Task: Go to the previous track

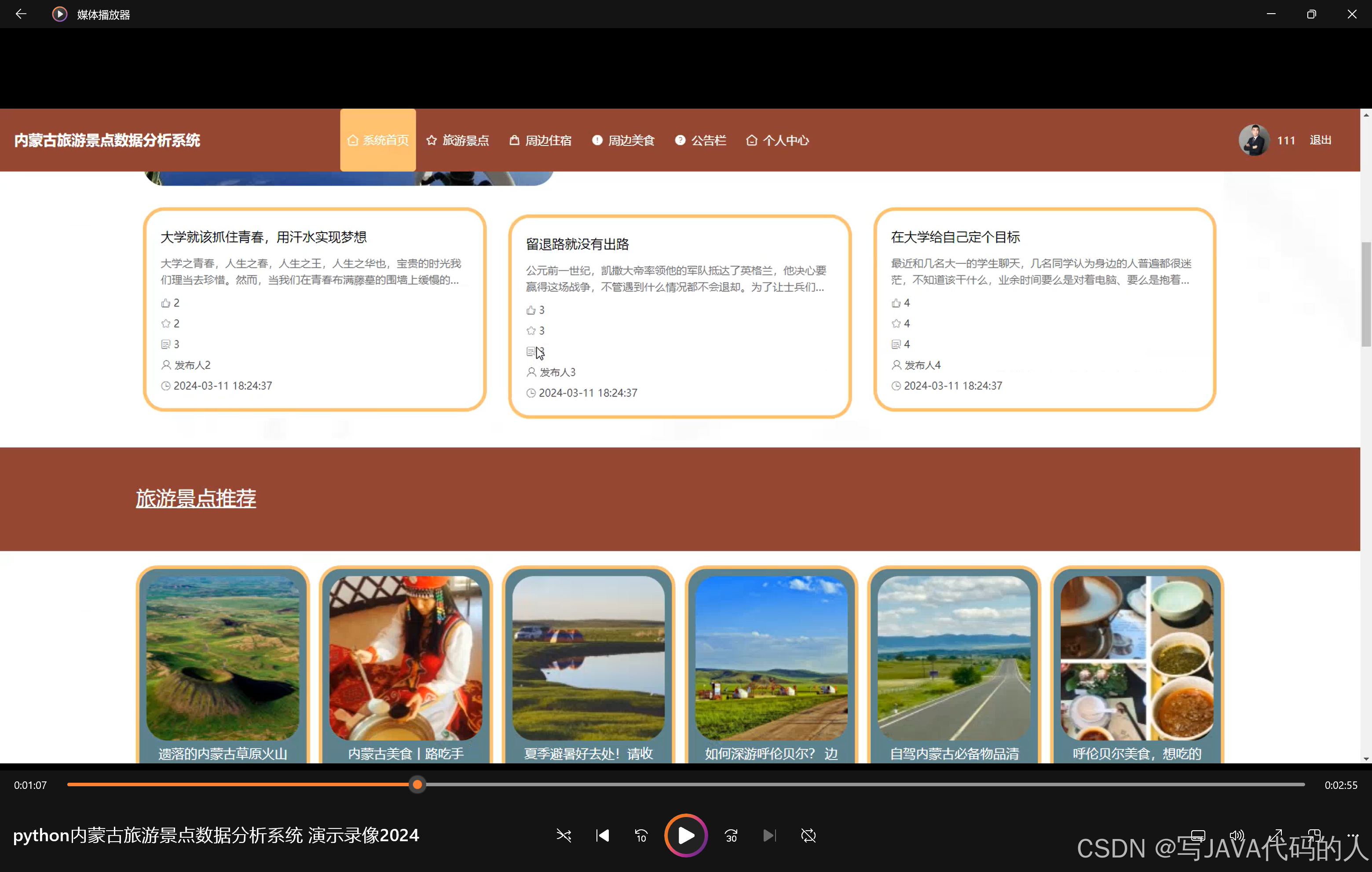Action: pos(602,836)
